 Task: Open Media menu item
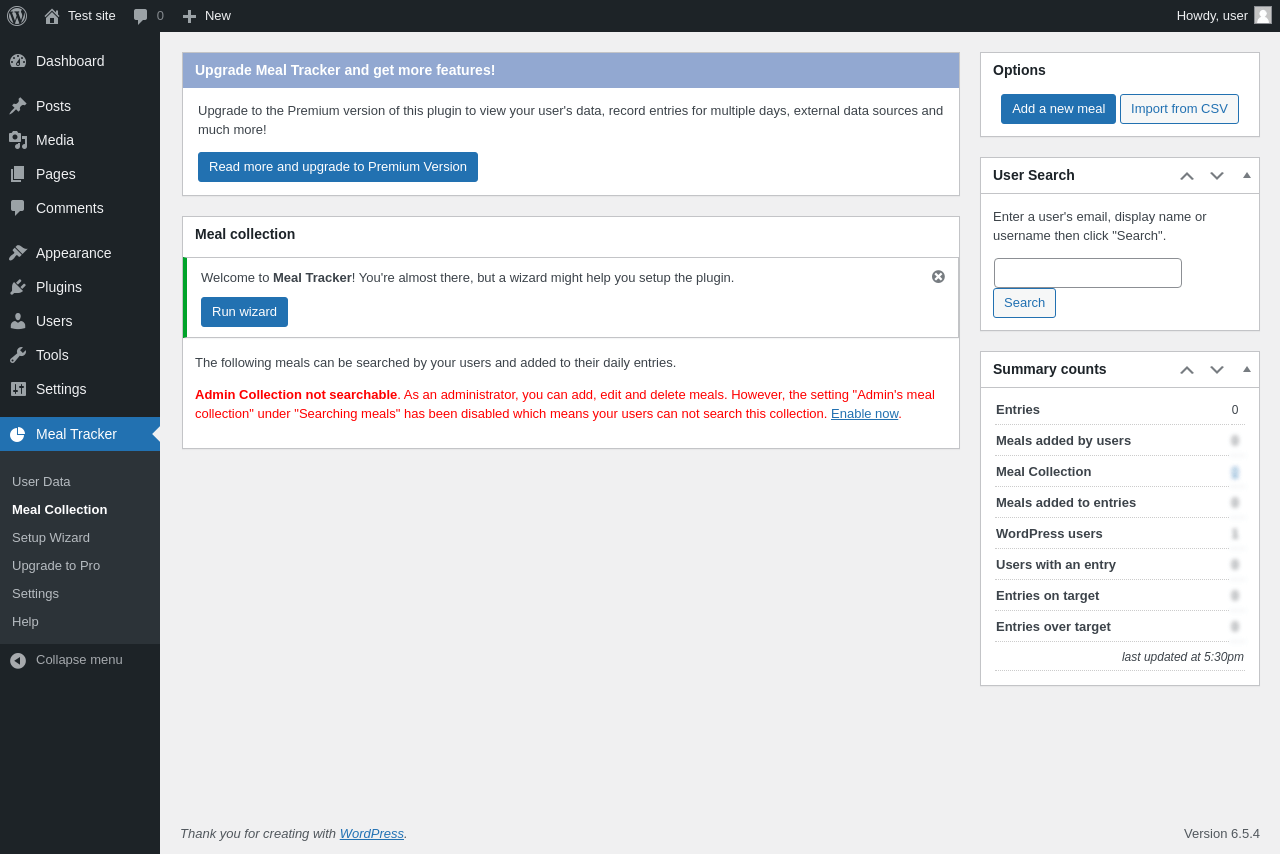80,140
